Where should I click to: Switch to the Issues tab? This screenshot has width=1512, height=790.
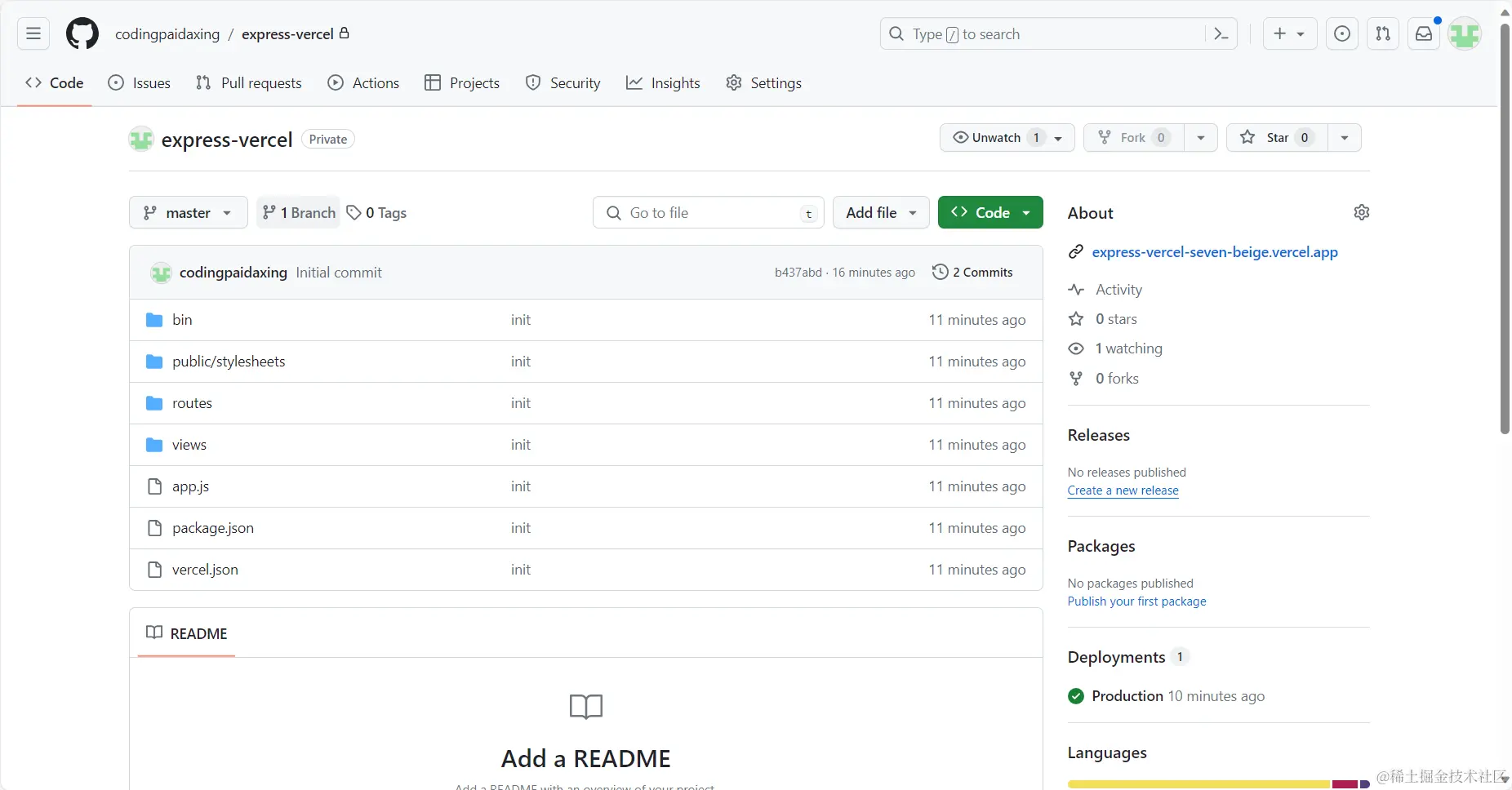tap(140, 83)
